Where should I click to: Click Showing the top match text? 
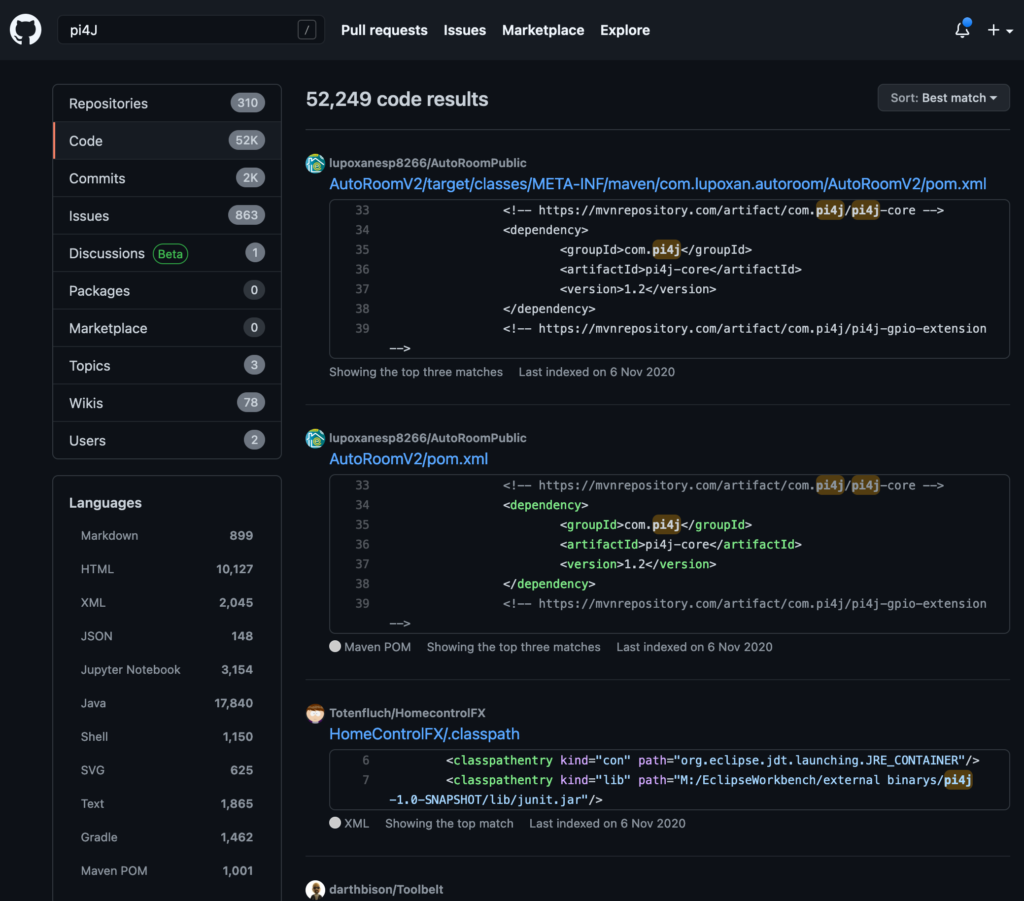pyautogui.click(x=449, y=823)
